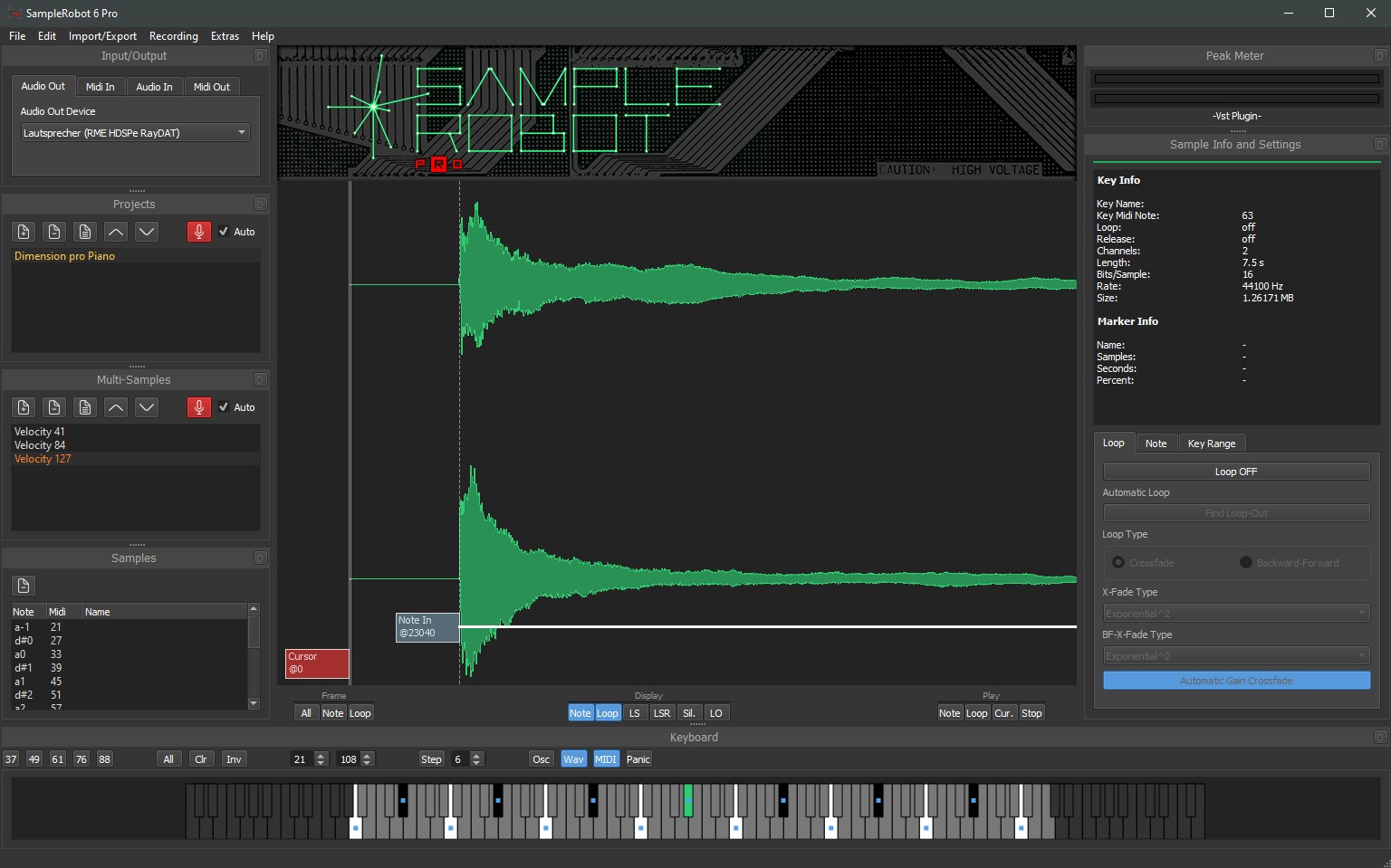The width and height of the screenshot is (1391, 868).
Task: Click the add new project icon
Action: tap(24, 232)
